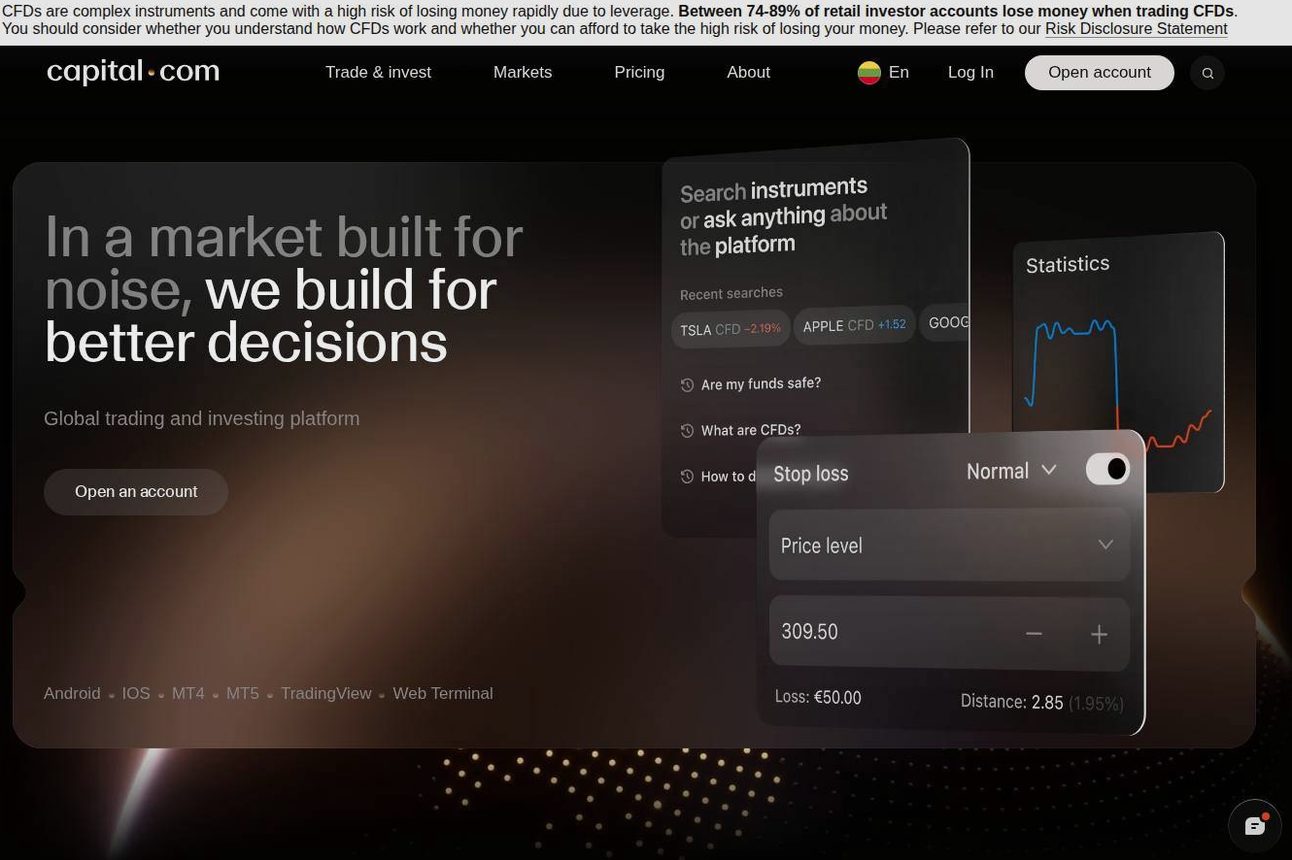The width and height of the screenshot is (1292, 860).
Task: Click the capital.com logo
Action: 133,72
